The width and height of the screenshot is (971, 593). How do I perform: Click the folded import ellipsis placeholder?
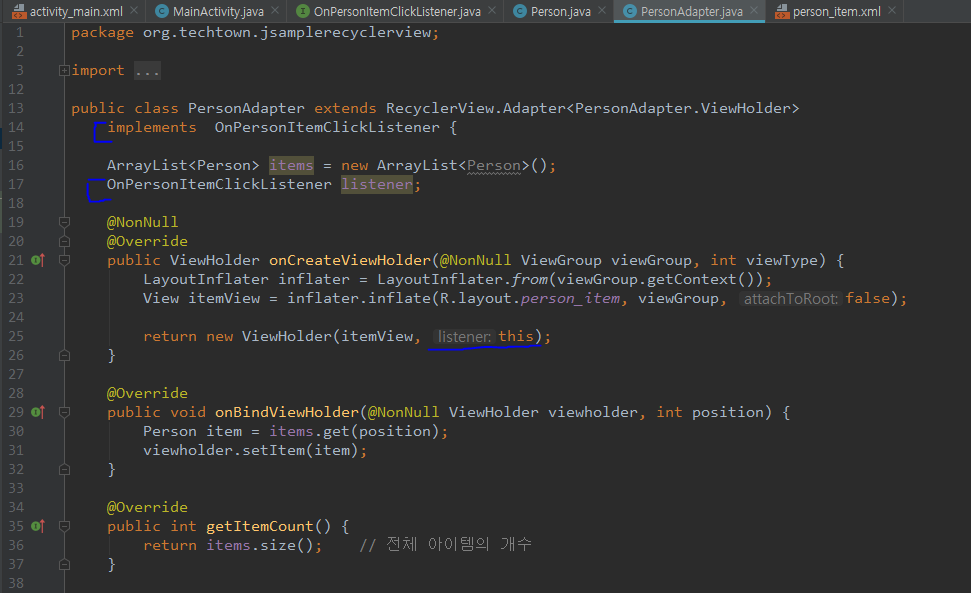pyautogui.click(x=147, y=71)
